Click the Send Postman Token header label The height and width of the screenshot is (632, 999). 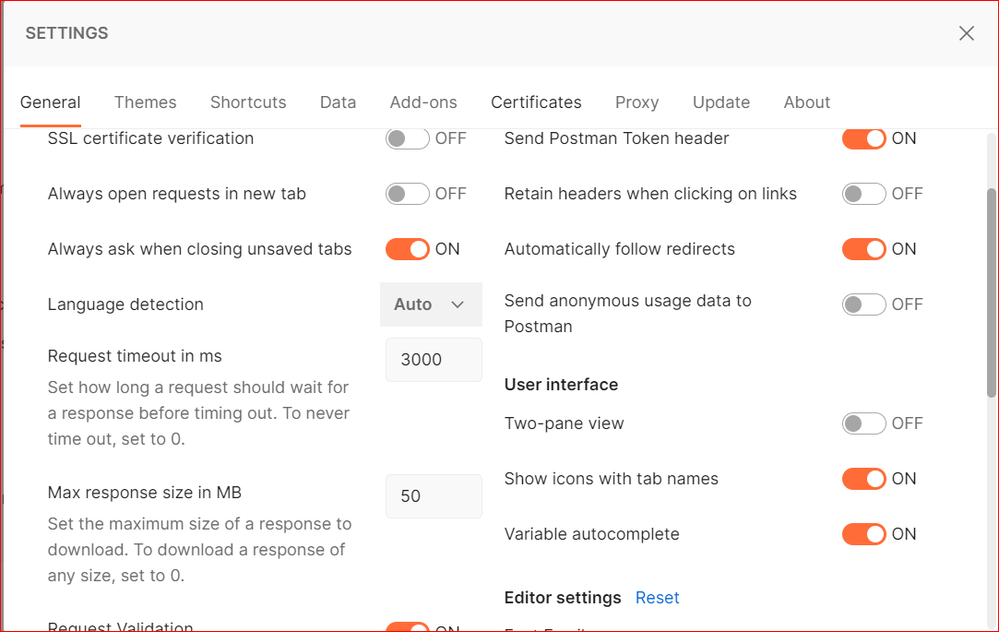coord(617,138)
